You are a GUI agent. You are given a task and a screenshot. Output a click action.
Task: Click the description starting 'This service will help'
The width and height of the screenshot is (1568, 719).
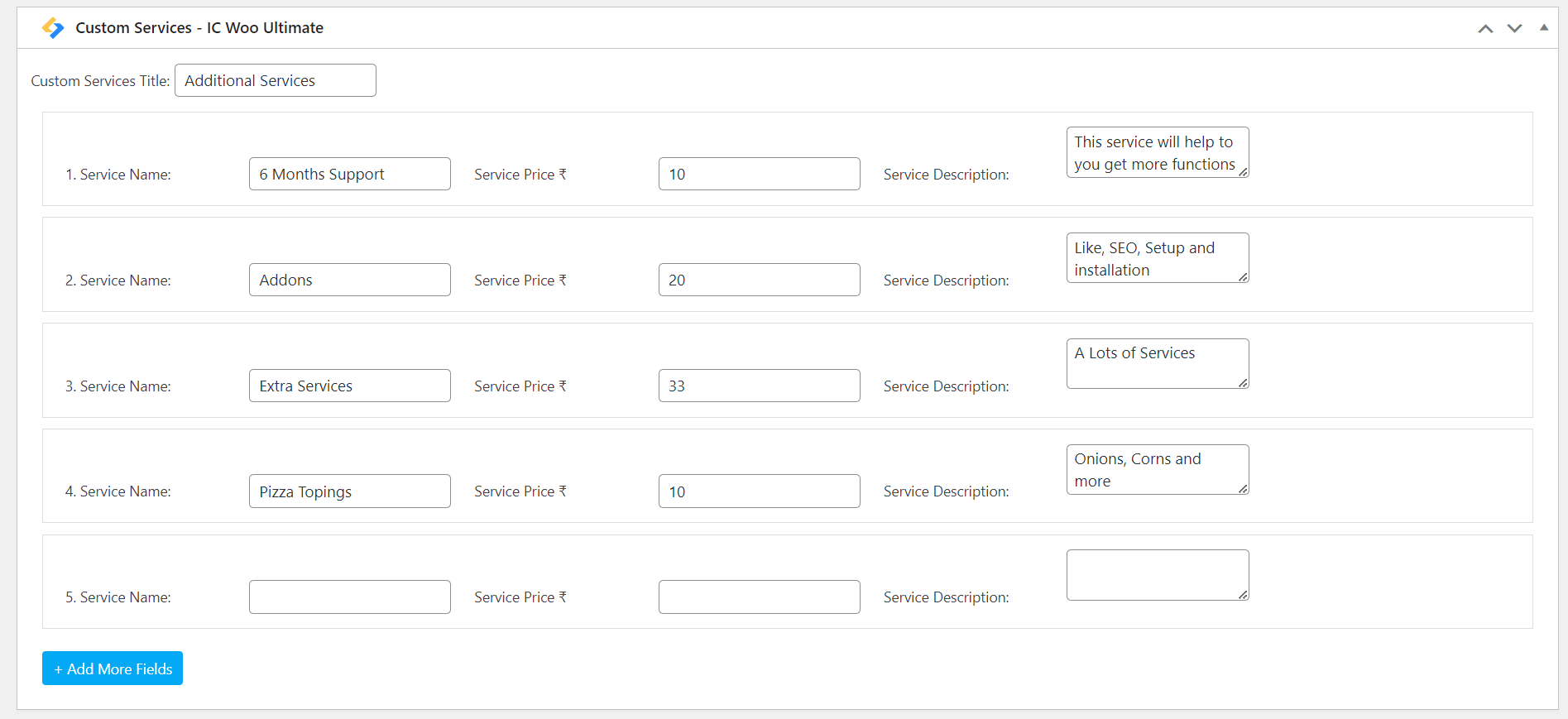(1158, 152)
